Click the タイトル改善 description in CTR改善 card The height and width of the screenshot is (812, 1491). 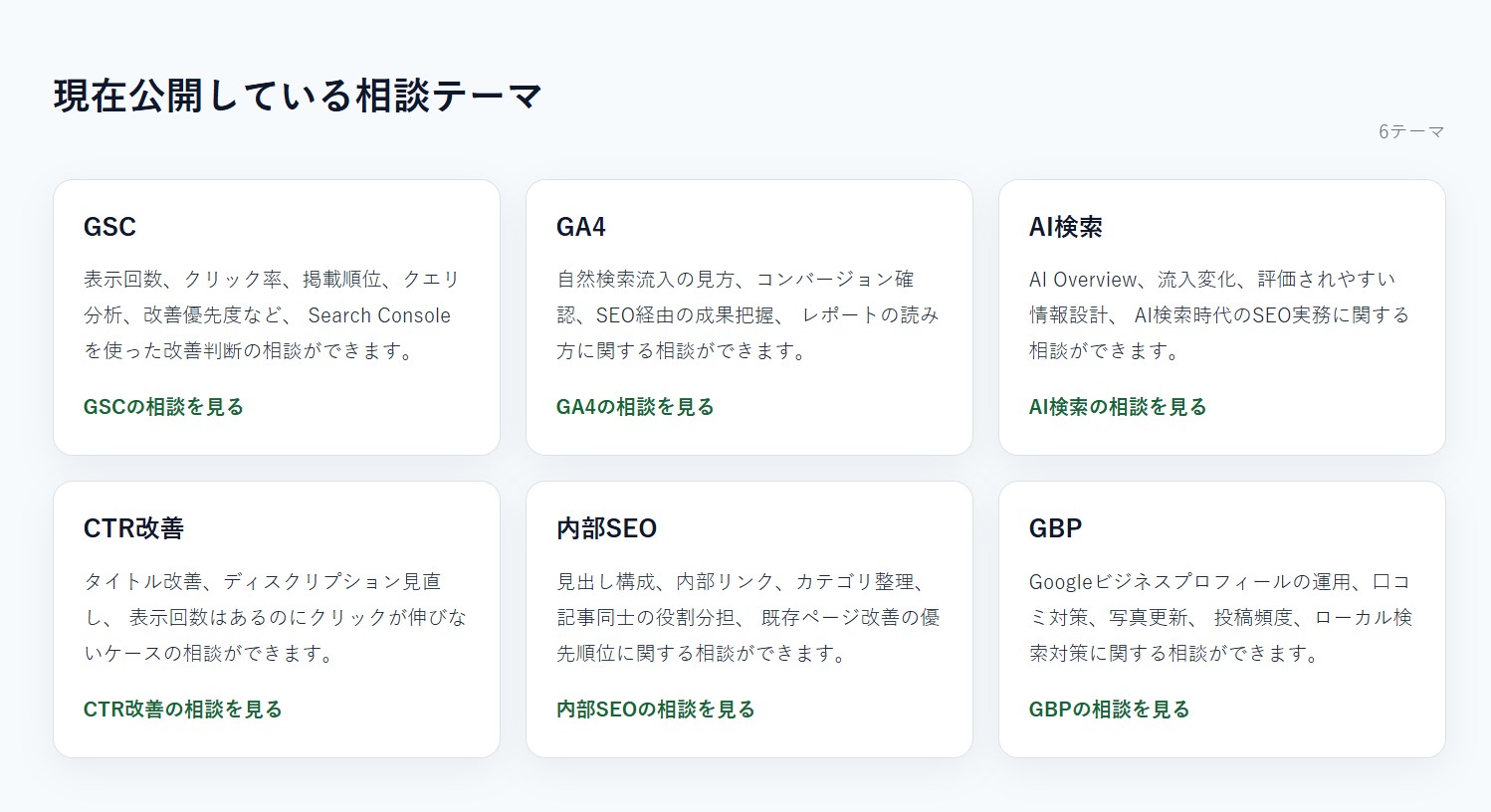(275, 617)
